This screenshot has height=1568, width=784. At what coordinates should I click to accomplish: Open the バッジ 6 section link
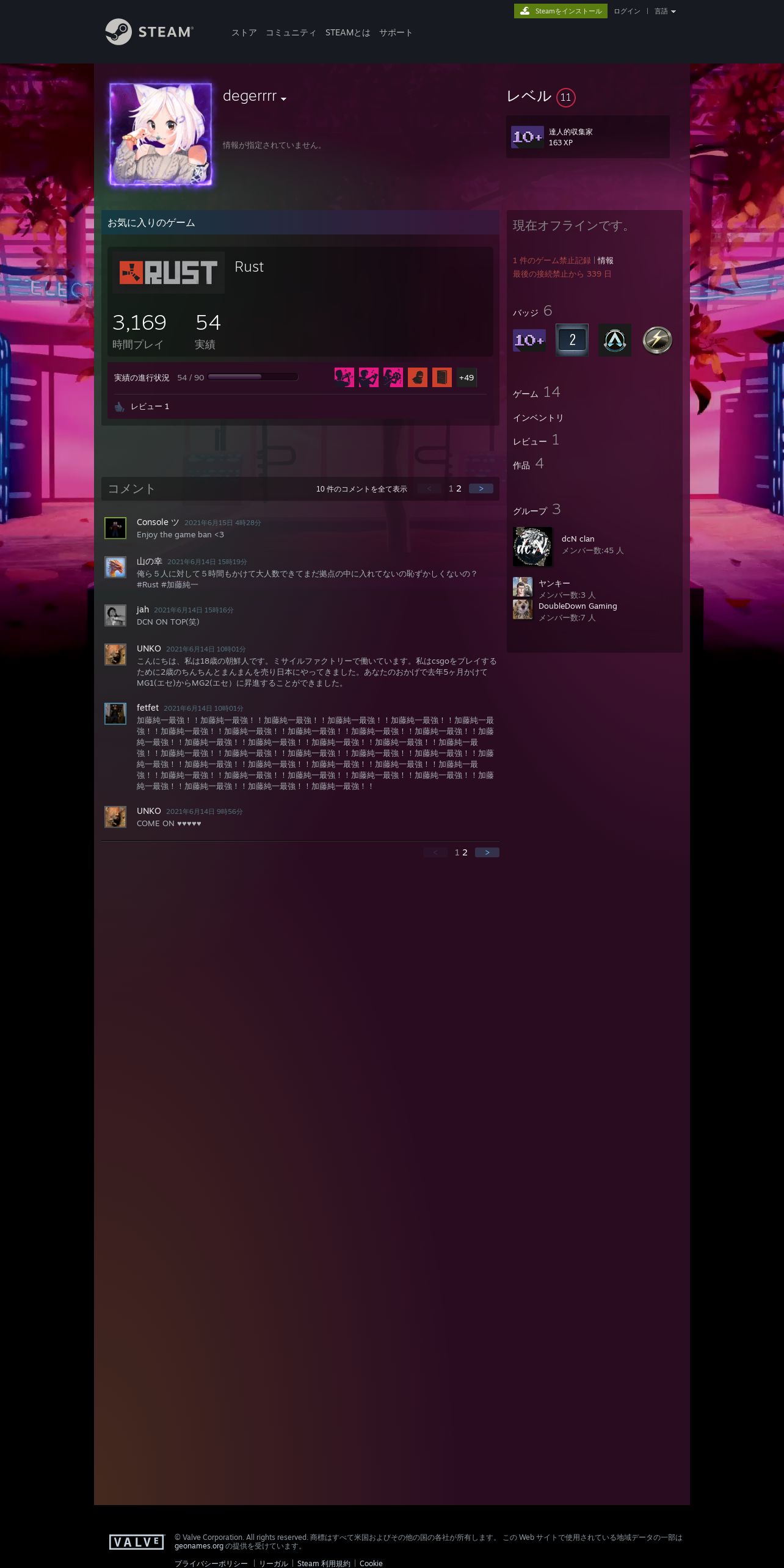point(532,311)
